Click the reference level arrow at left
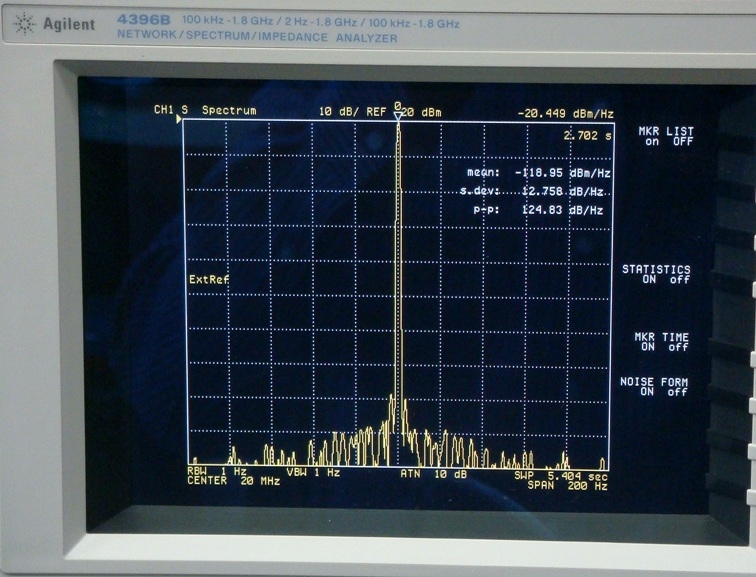Viewport: 756px width, 577px height. (x=179, y=119)
